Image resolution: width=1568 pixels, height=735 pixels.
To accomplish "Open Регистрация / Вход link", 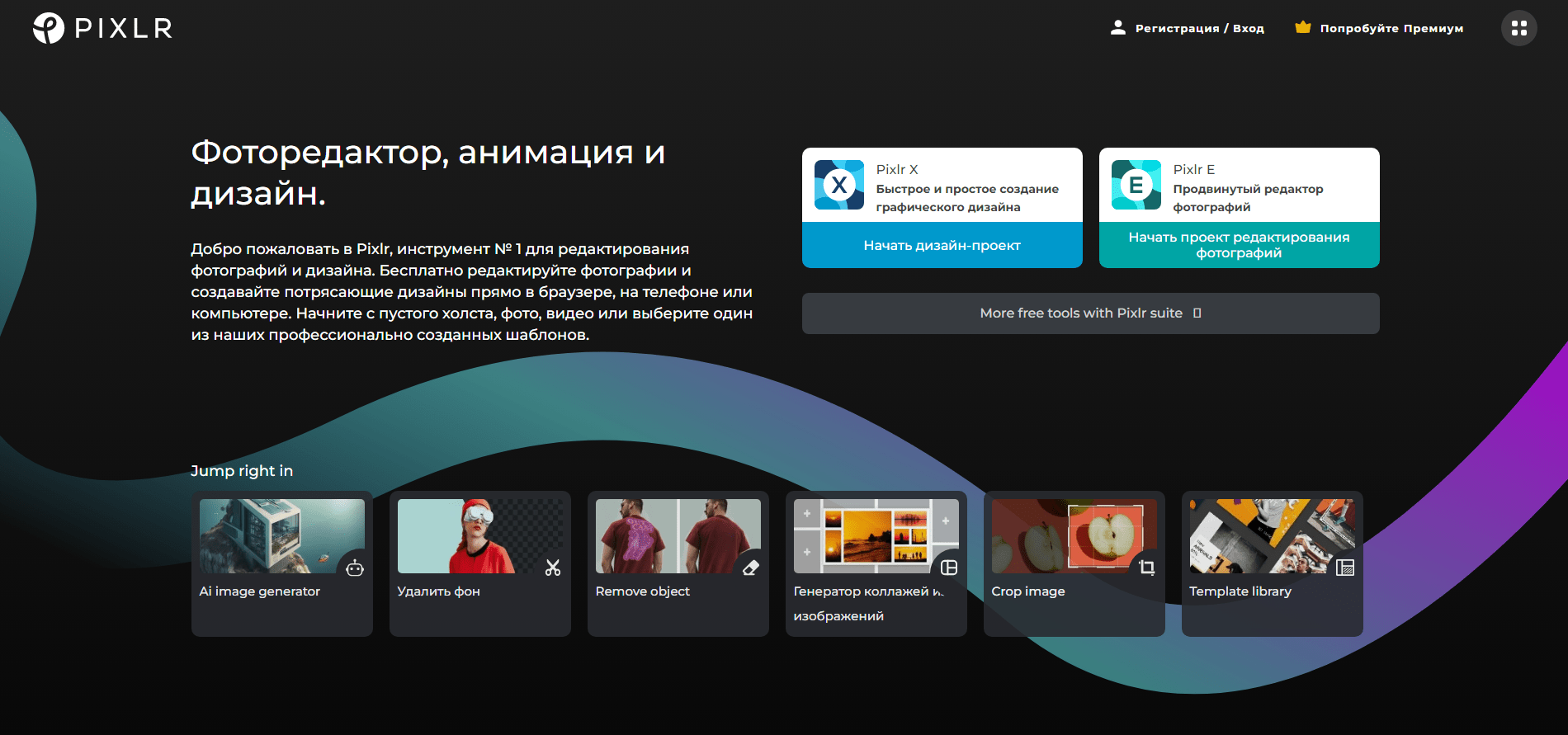I will coord(1199,28).
